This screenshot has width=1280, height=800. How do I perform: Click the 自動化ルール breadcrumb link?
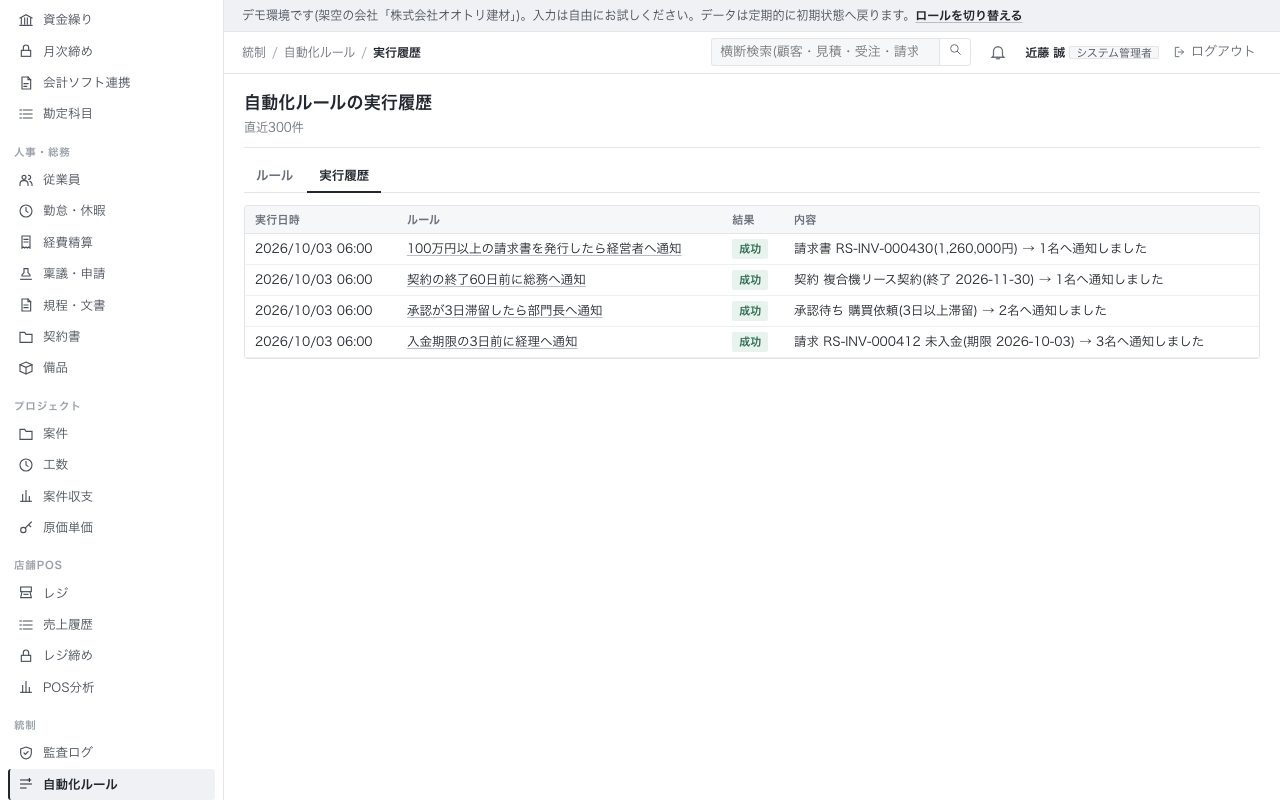click(x=319, y=52)
